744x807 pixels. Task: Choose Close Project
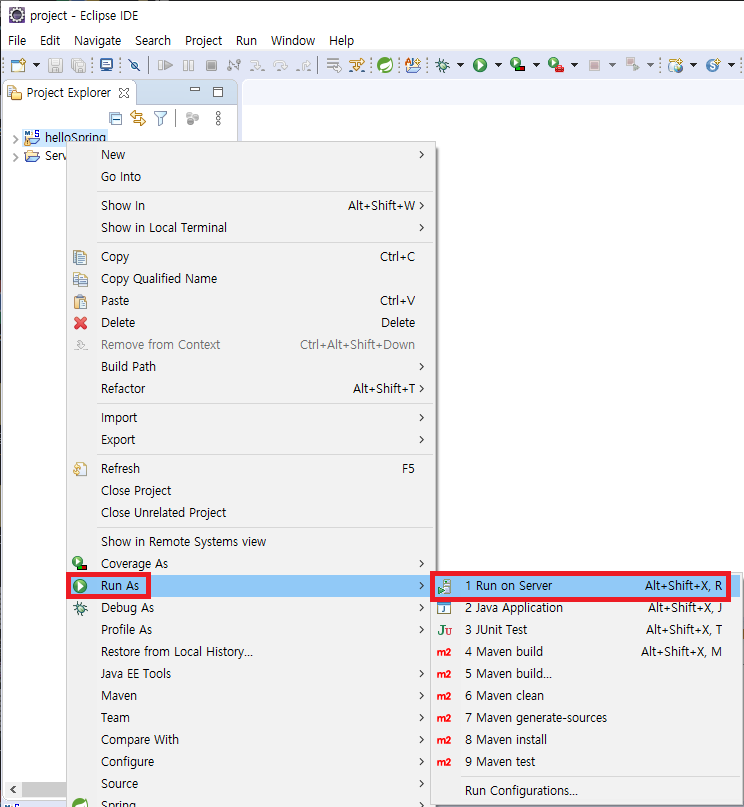pyautogui.click(x=251, y=490)
